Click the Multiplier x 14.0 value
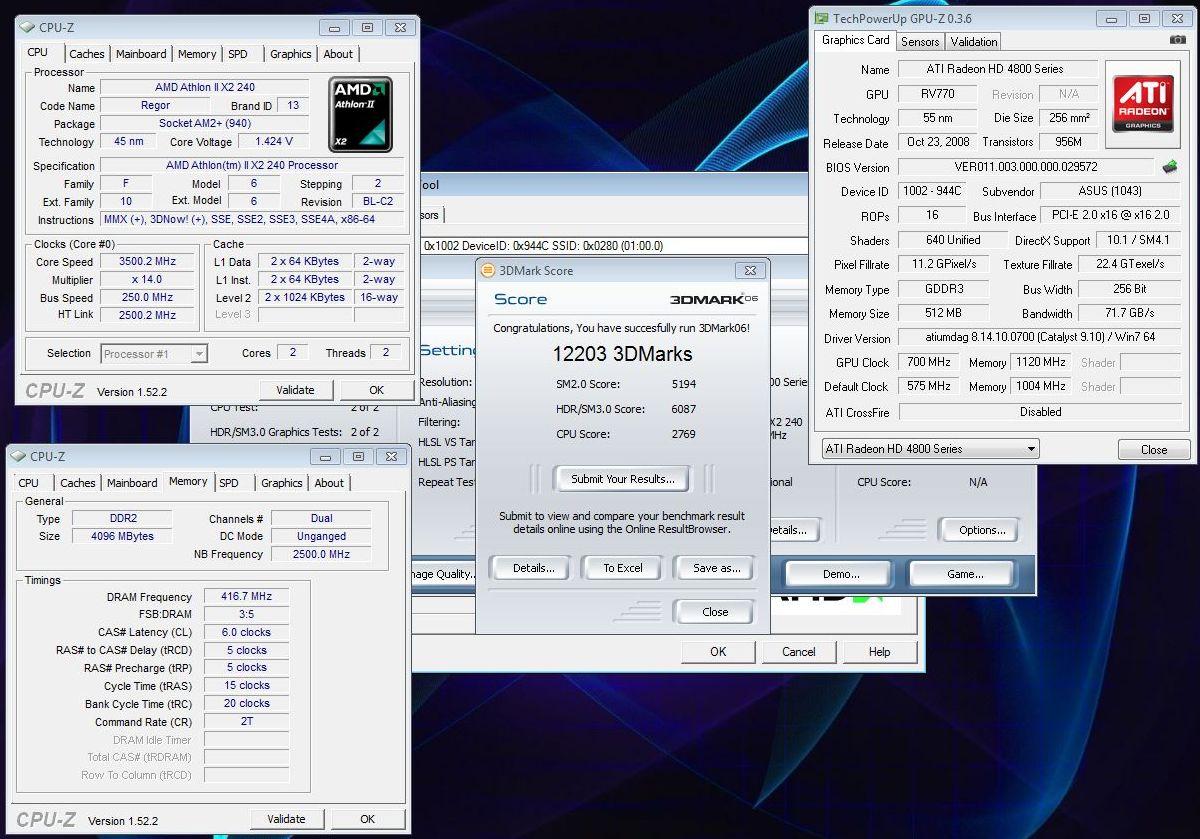 (148, 279)
